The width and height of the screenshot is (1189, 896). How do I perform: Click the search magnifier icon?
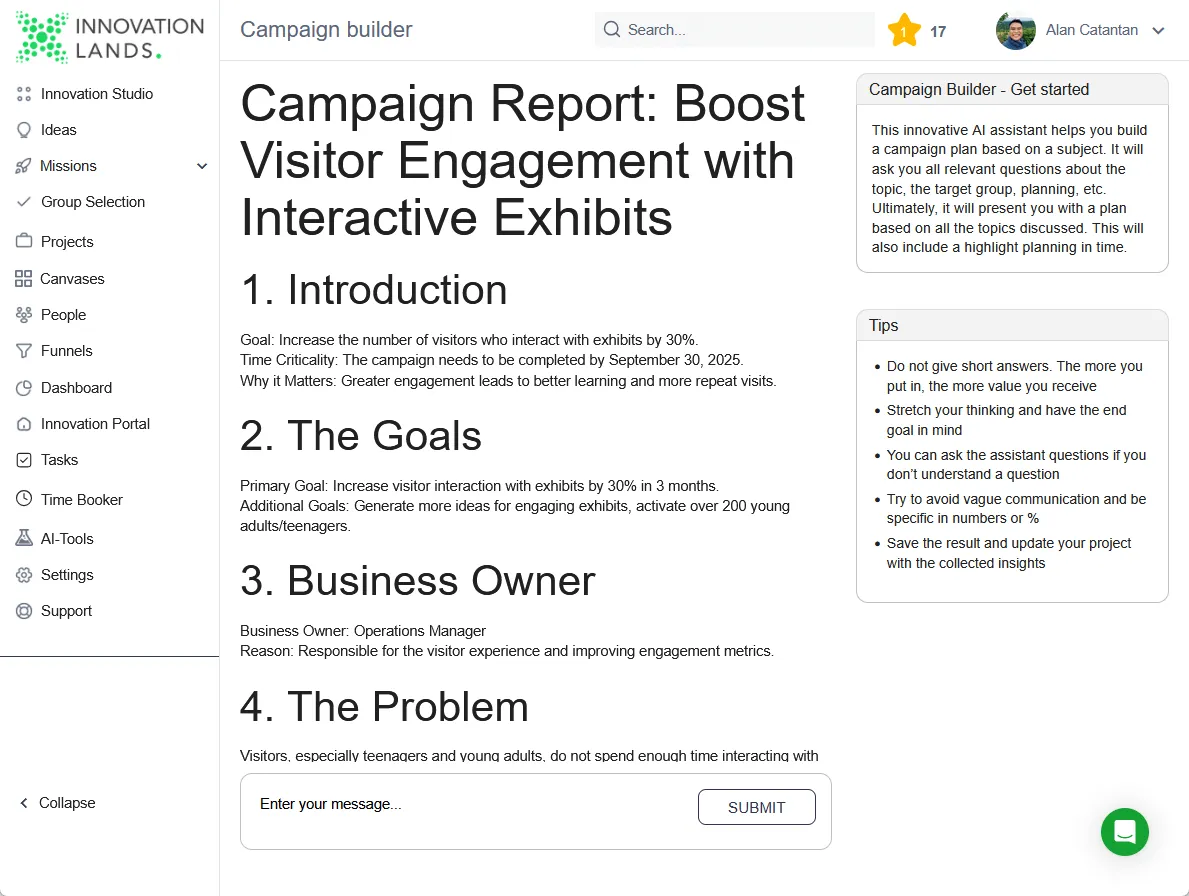(611, 30)
